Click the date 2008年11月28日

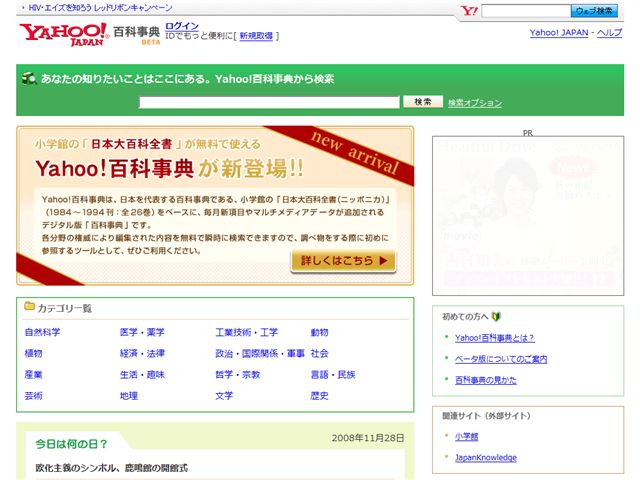click(x=368, y=438)
